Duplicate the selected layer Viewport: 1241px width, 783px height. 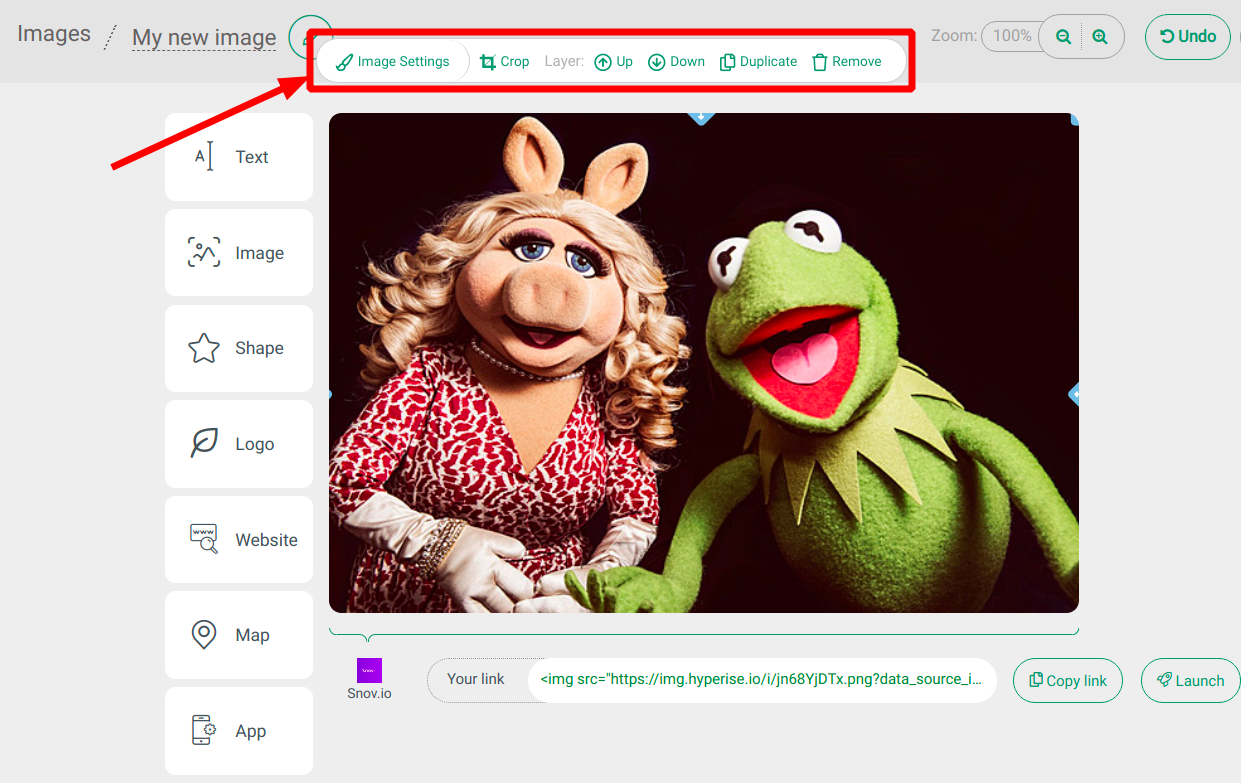pyautogui.click(x=759, y=62)
